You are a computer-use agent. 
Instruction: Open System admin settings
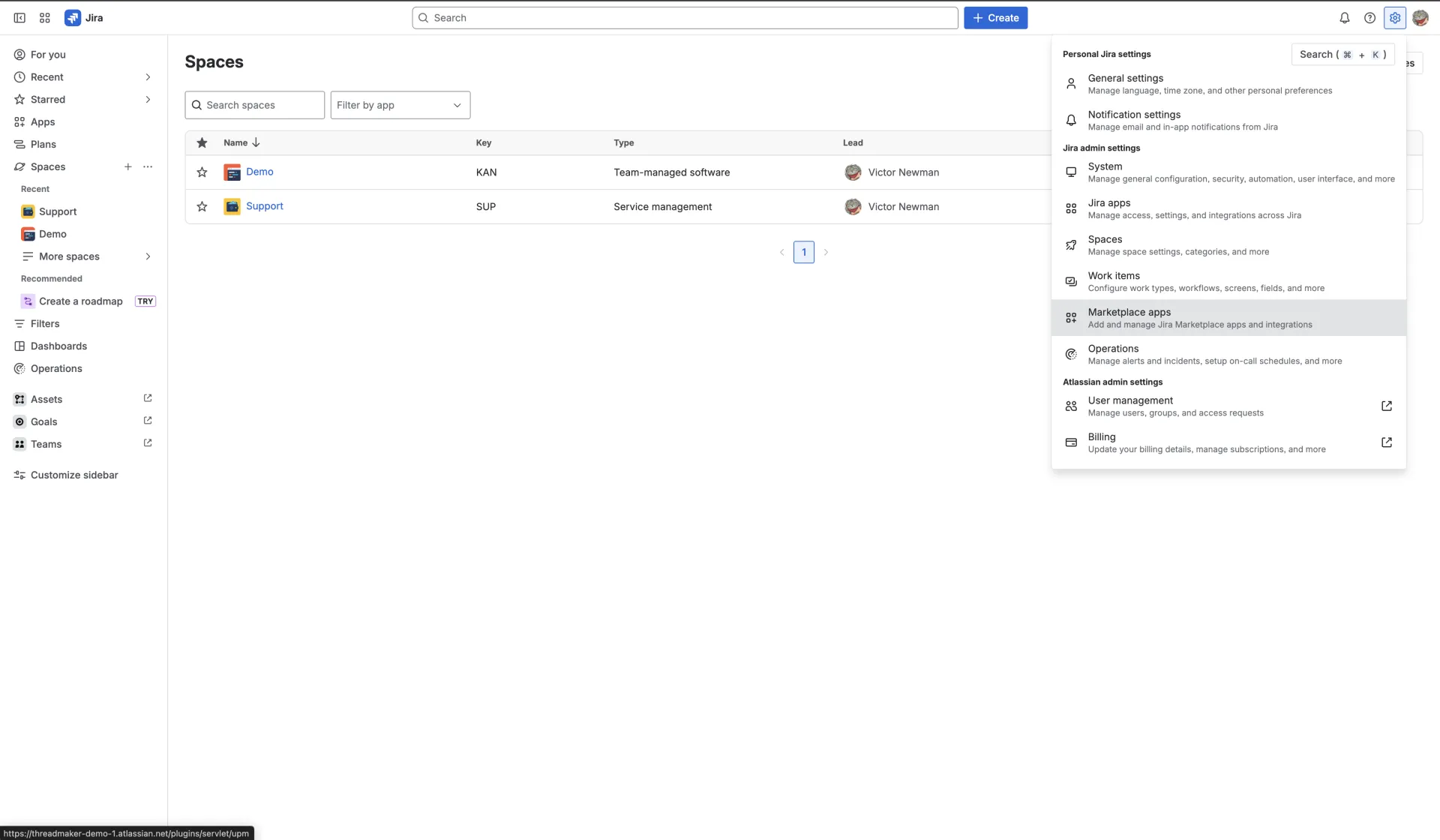pyautogui.click(x=1228, y=172)
